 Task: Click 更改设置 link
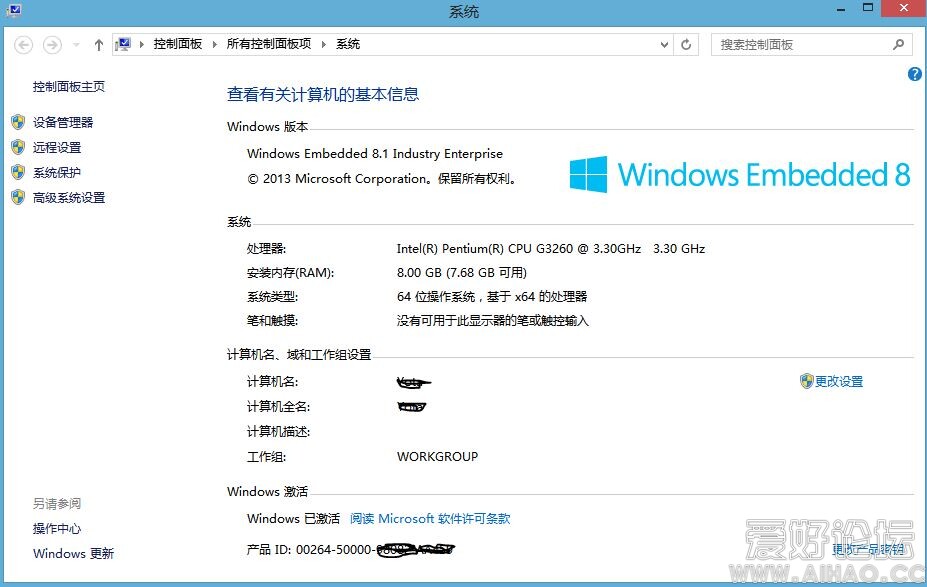coord(839,382)
